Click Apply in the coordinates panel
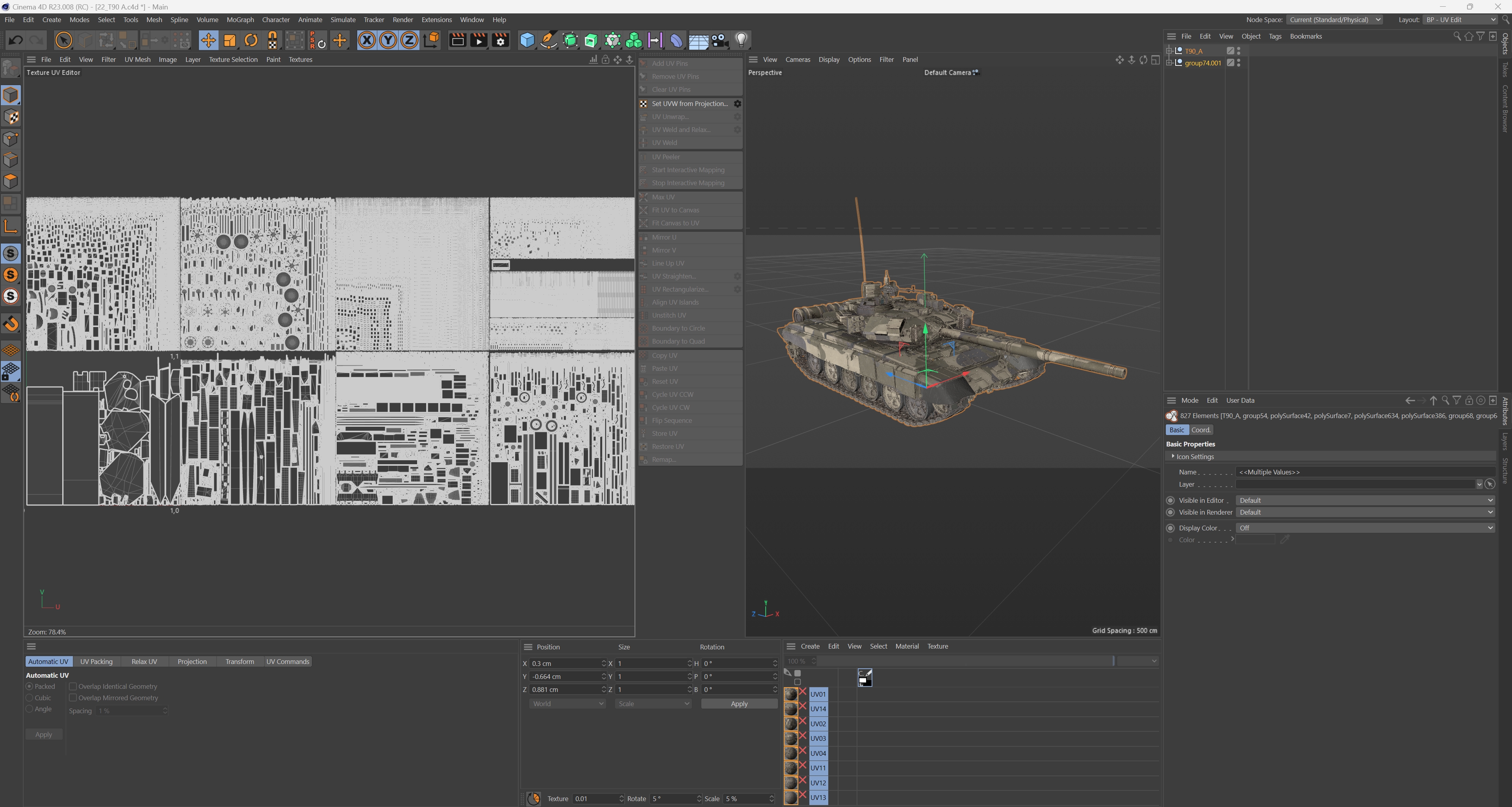Image resolution: width=1512 pixels, height=807 pixels. (738, 704)
